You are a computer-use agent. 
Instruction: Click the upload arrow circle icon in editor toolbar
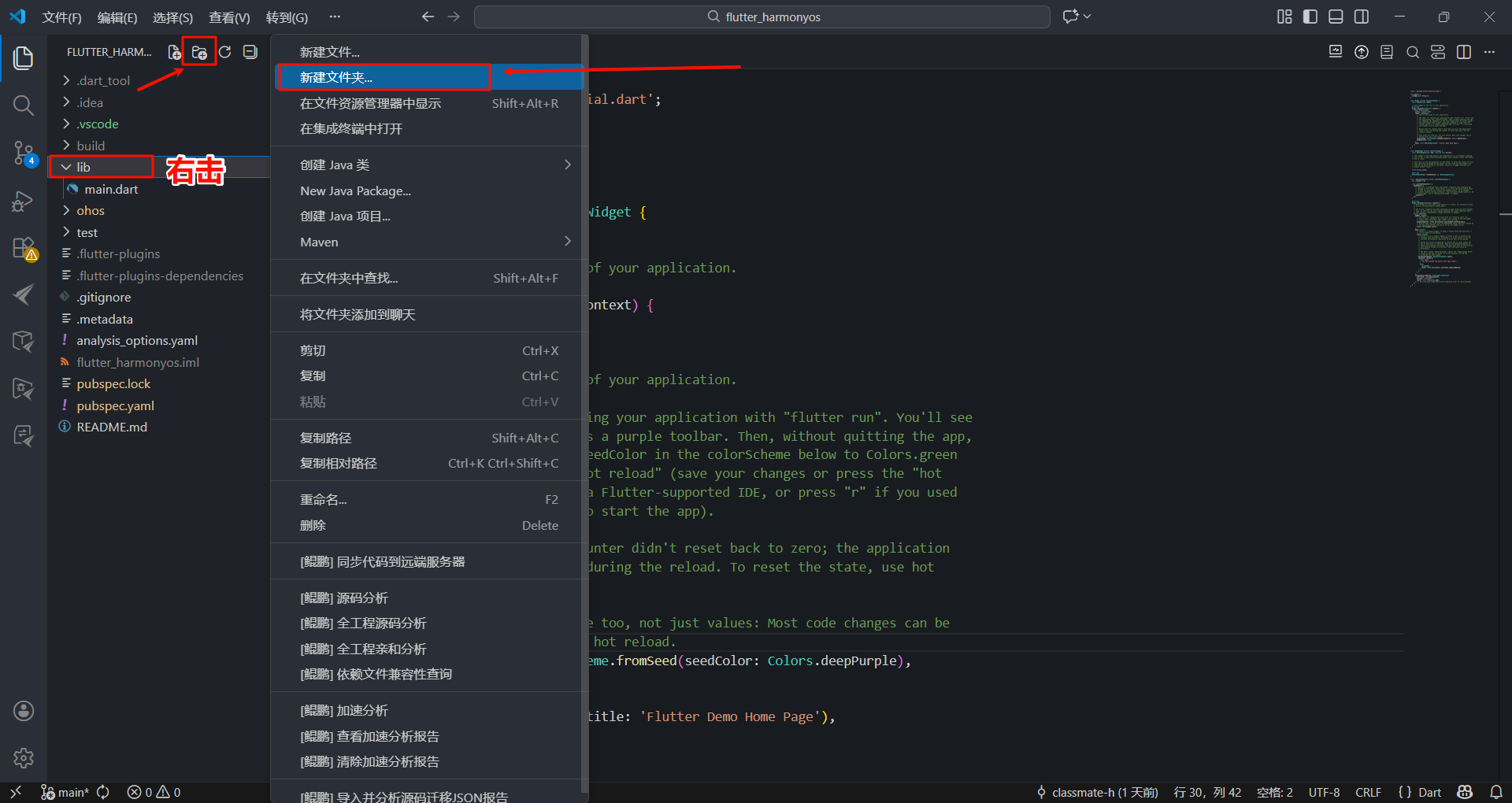[x=1362, y=52]
